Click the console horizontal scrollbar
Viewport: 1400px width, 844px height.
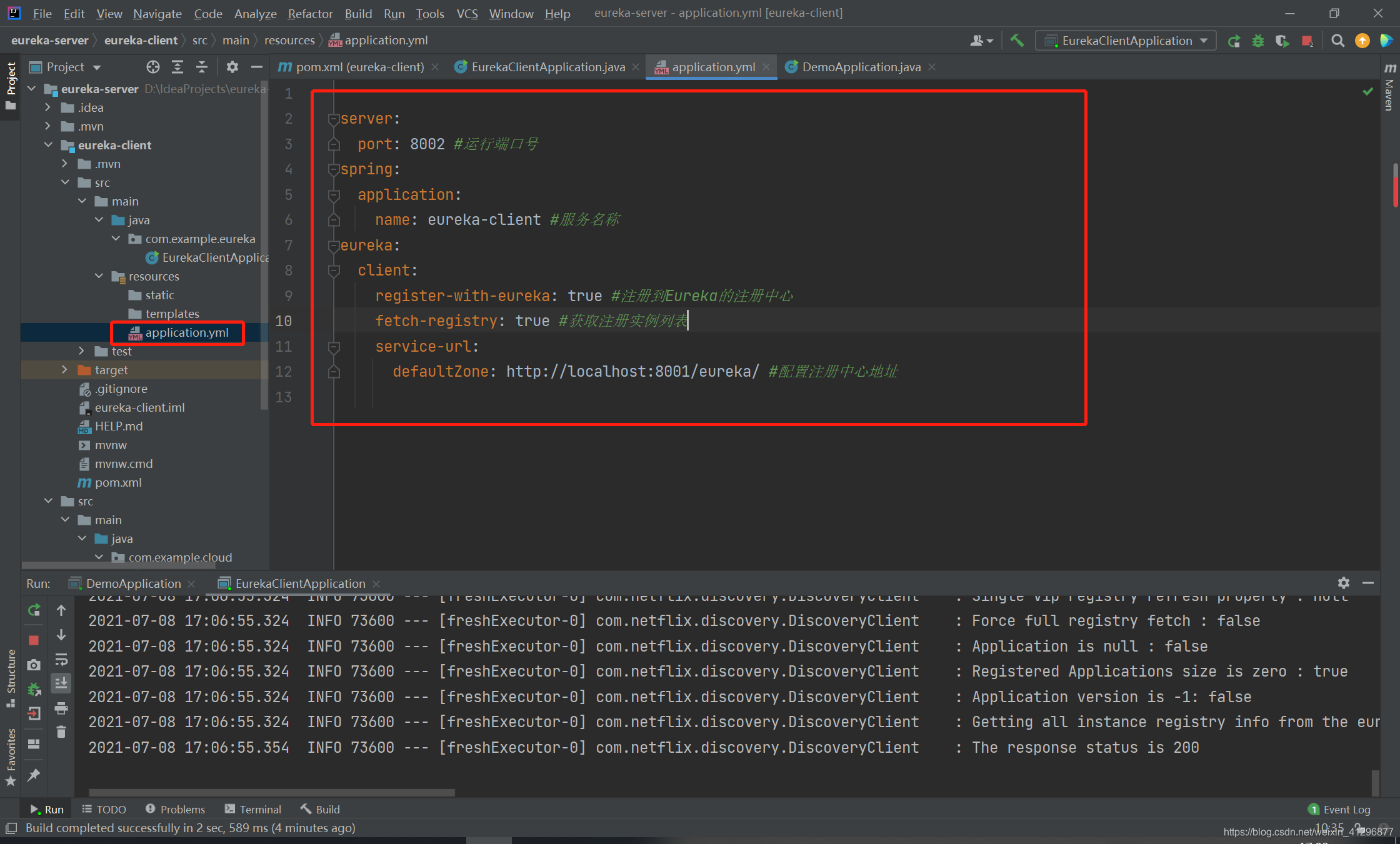pos(272,792)
